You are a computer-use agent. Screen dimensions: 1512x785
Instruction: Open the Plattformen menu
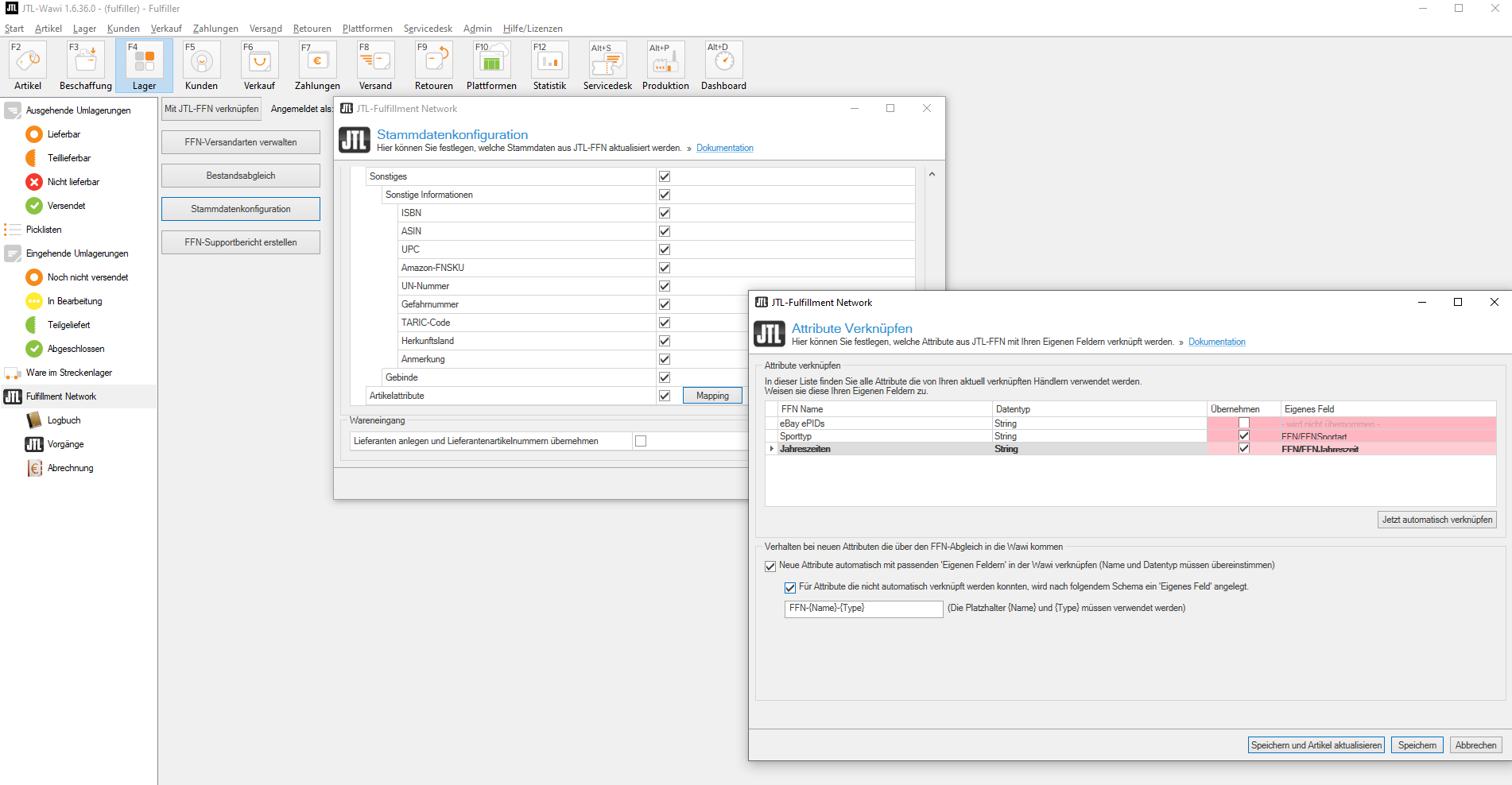pyautogui.click(x=367, y=29)
